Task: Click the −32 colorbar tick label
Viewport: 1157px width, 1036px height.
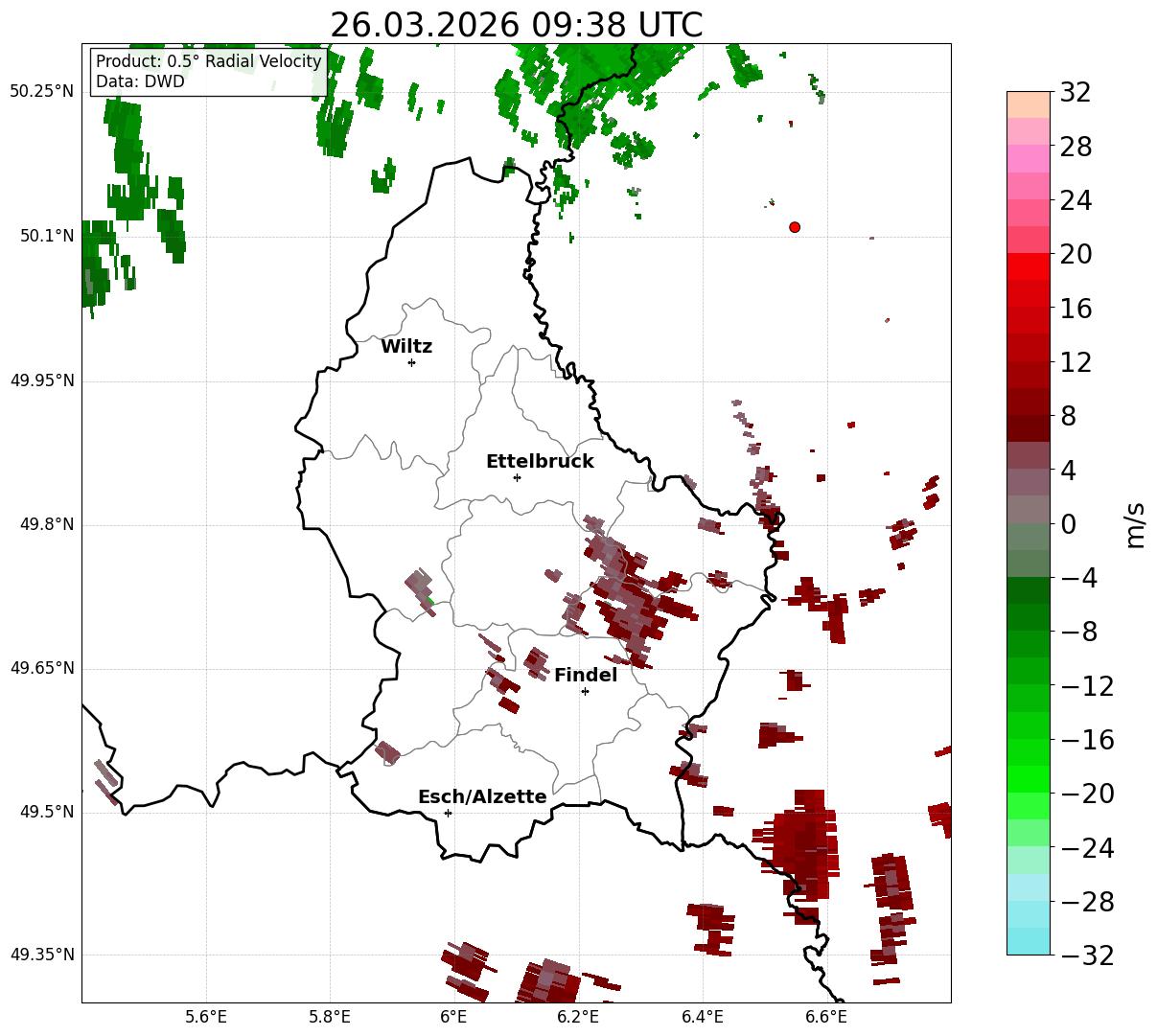Action: click(1087, 955)
